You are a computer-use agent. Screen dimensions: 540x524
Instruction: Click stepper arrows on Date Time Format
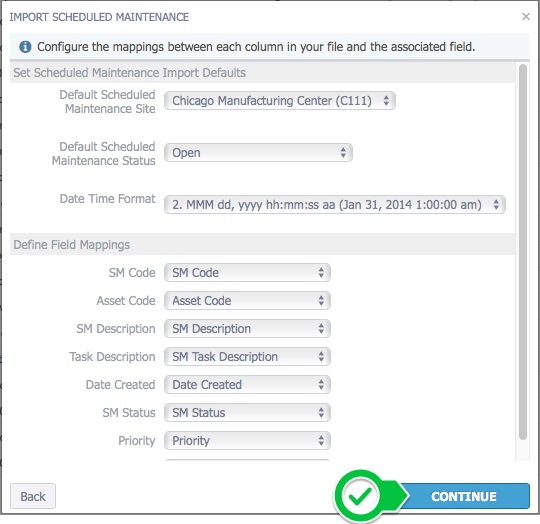[x=496, y=205]
